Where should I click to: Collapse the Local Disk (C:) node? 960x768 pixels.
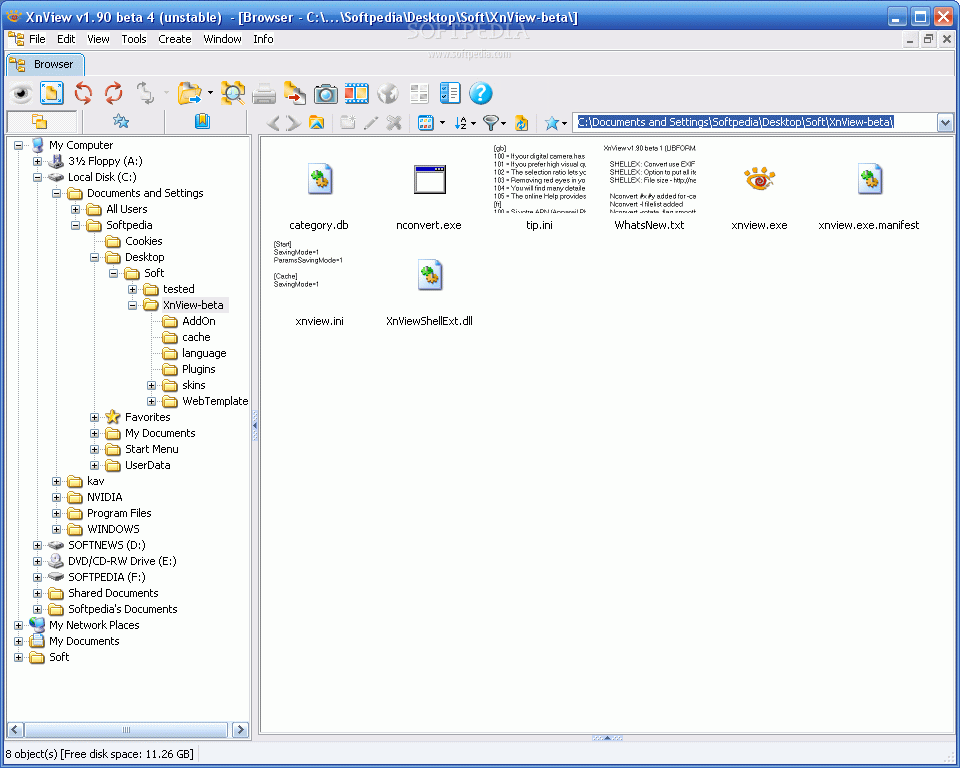click(37, 177)
